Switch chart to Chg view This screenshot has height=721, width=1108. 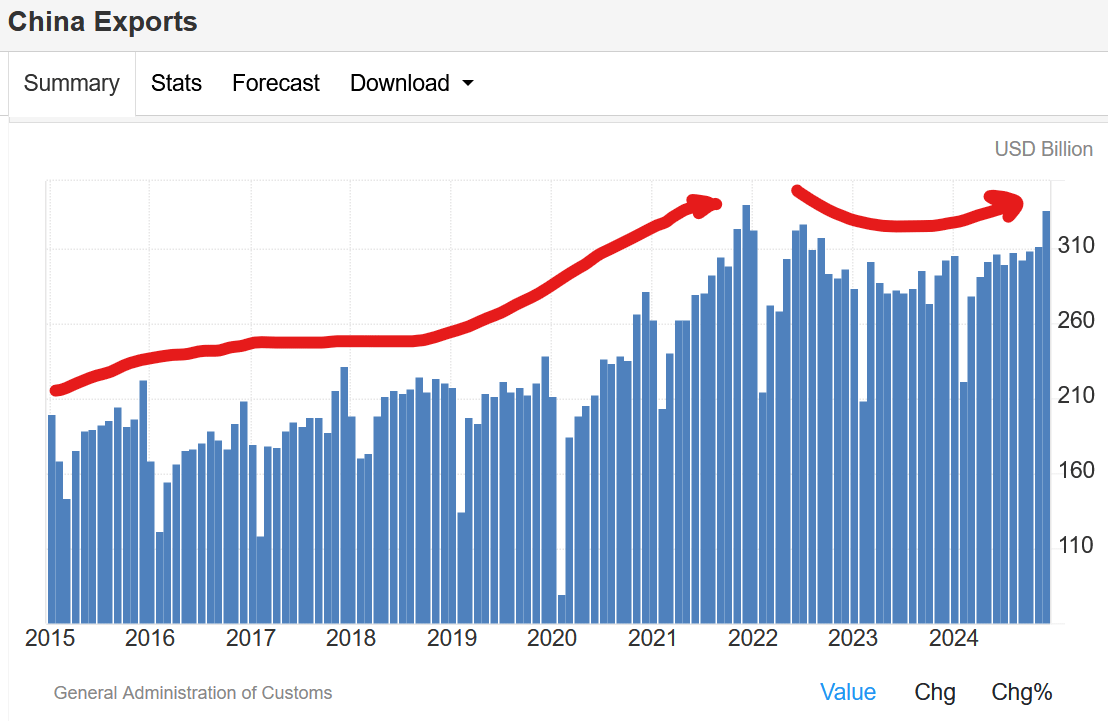[934, 692]
